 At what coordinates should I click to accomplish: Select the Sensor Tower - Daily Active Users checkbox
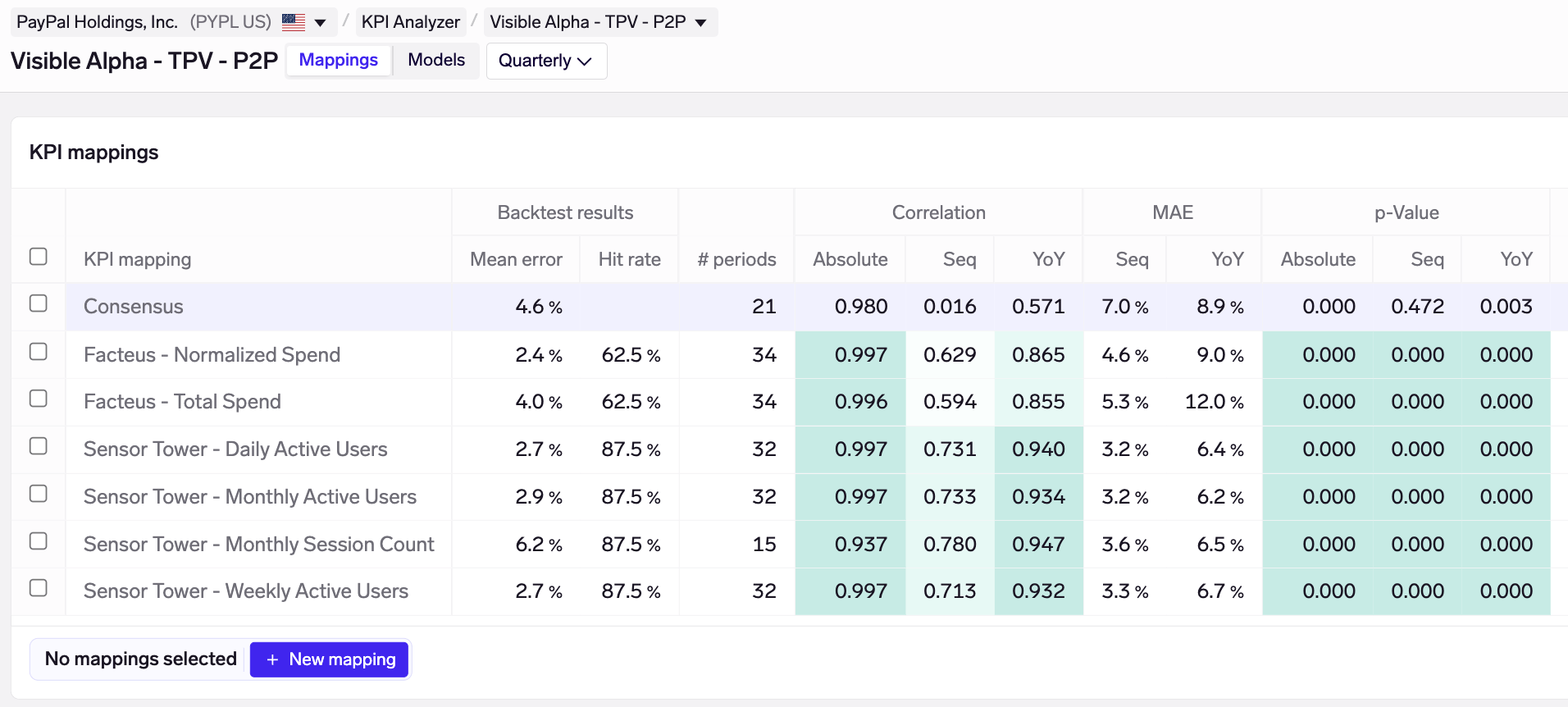pos(38,446)
